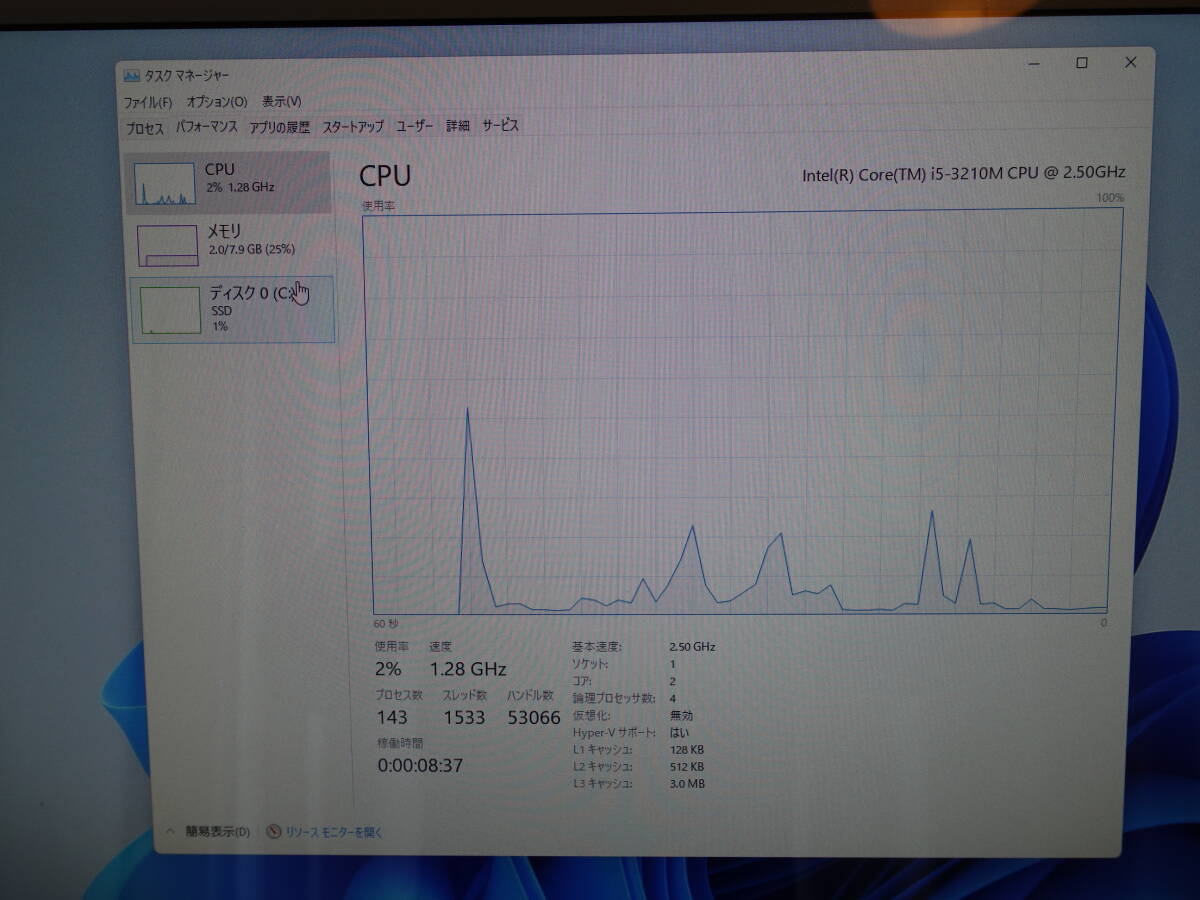Open the オプション(O) menu
The width and height of the screenshot is (1200, 900).
[217, 102]
